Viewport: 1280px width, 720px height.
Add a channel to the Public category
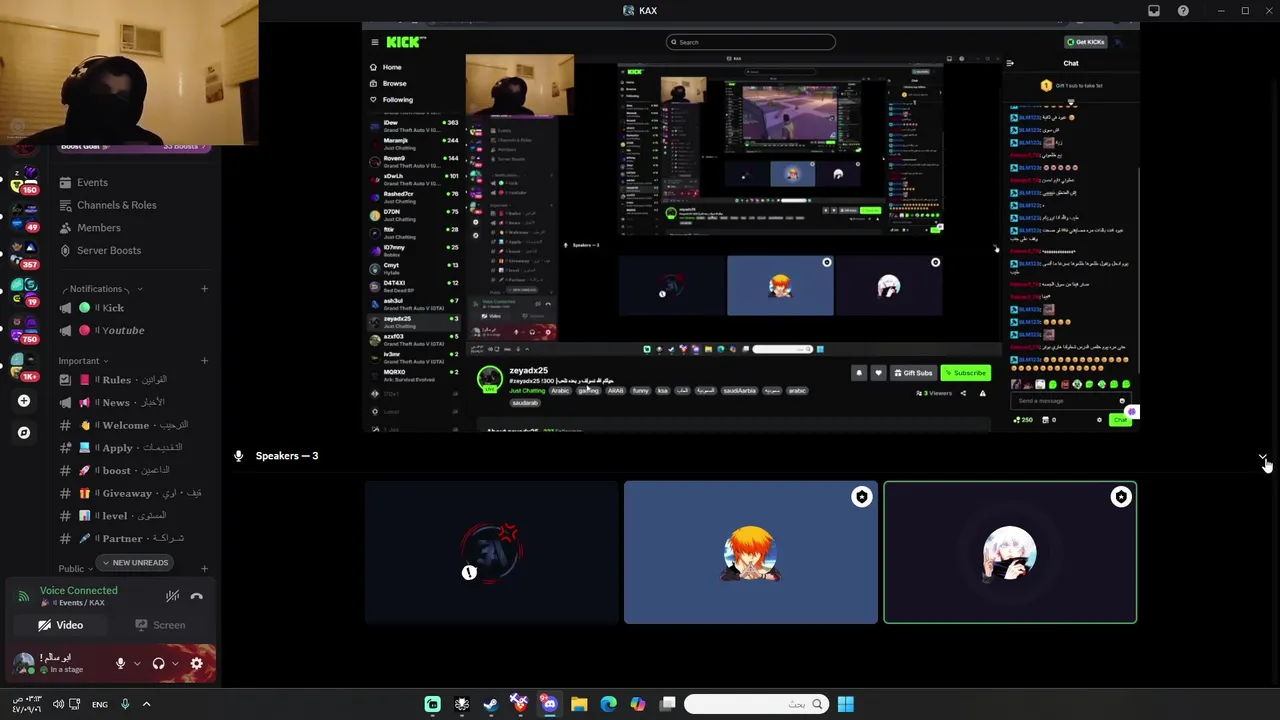point(204,569)
